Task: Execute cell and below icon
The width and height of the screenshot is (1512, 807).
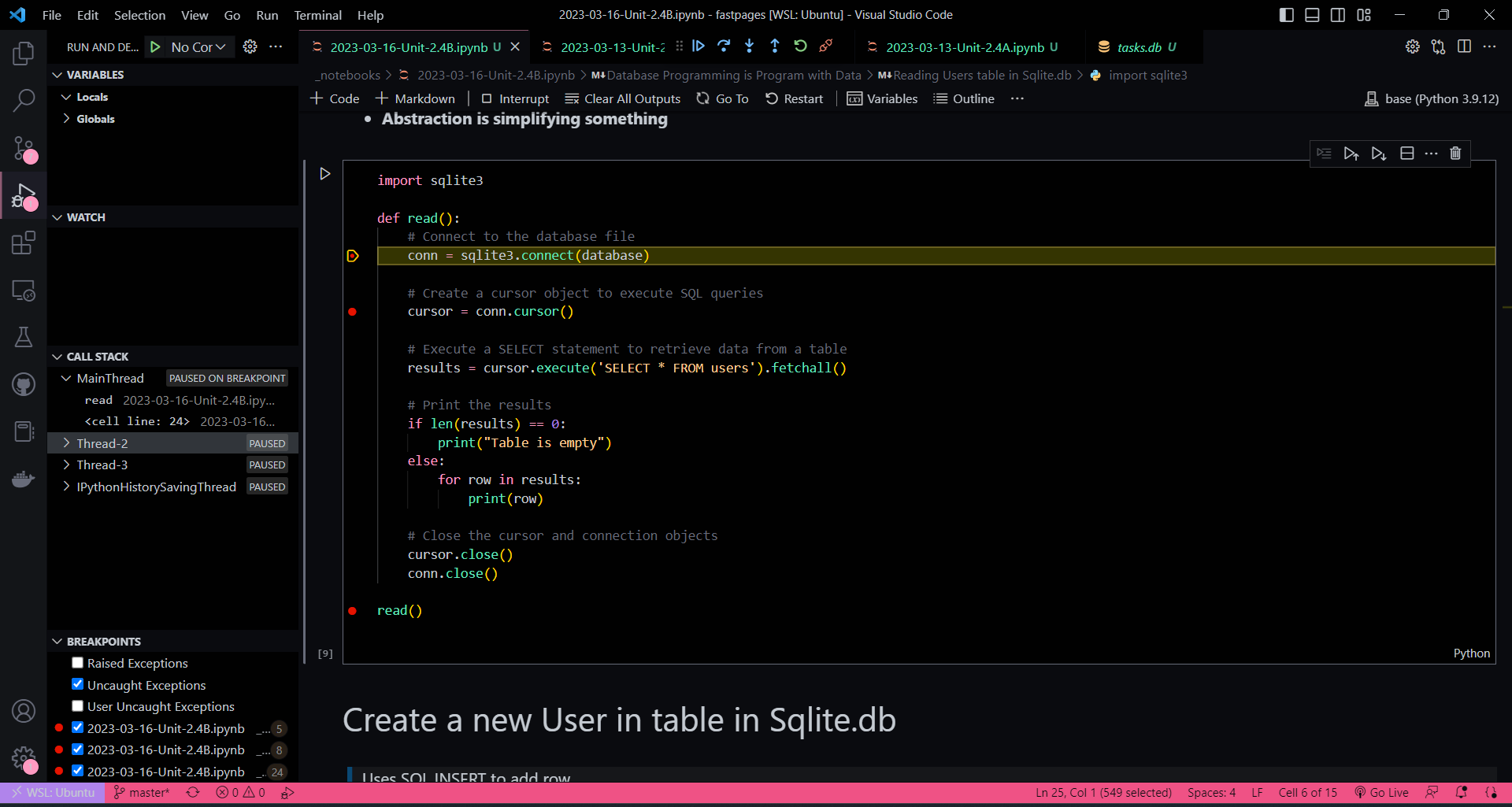Action: click(1379, 154)
